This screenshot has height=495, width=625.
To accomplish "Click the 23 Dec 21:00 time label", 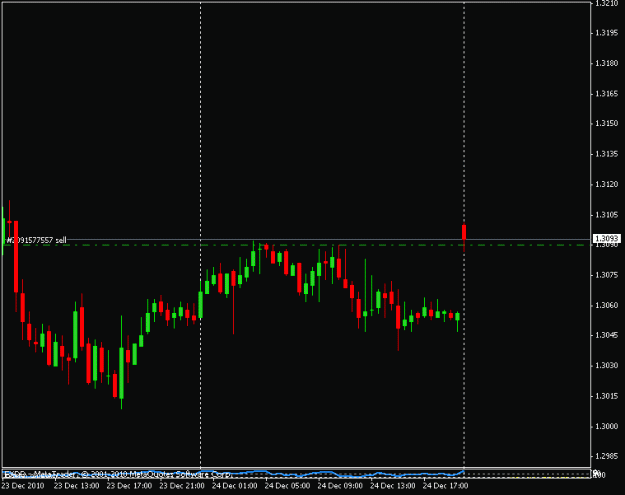I will click(182, 486).
